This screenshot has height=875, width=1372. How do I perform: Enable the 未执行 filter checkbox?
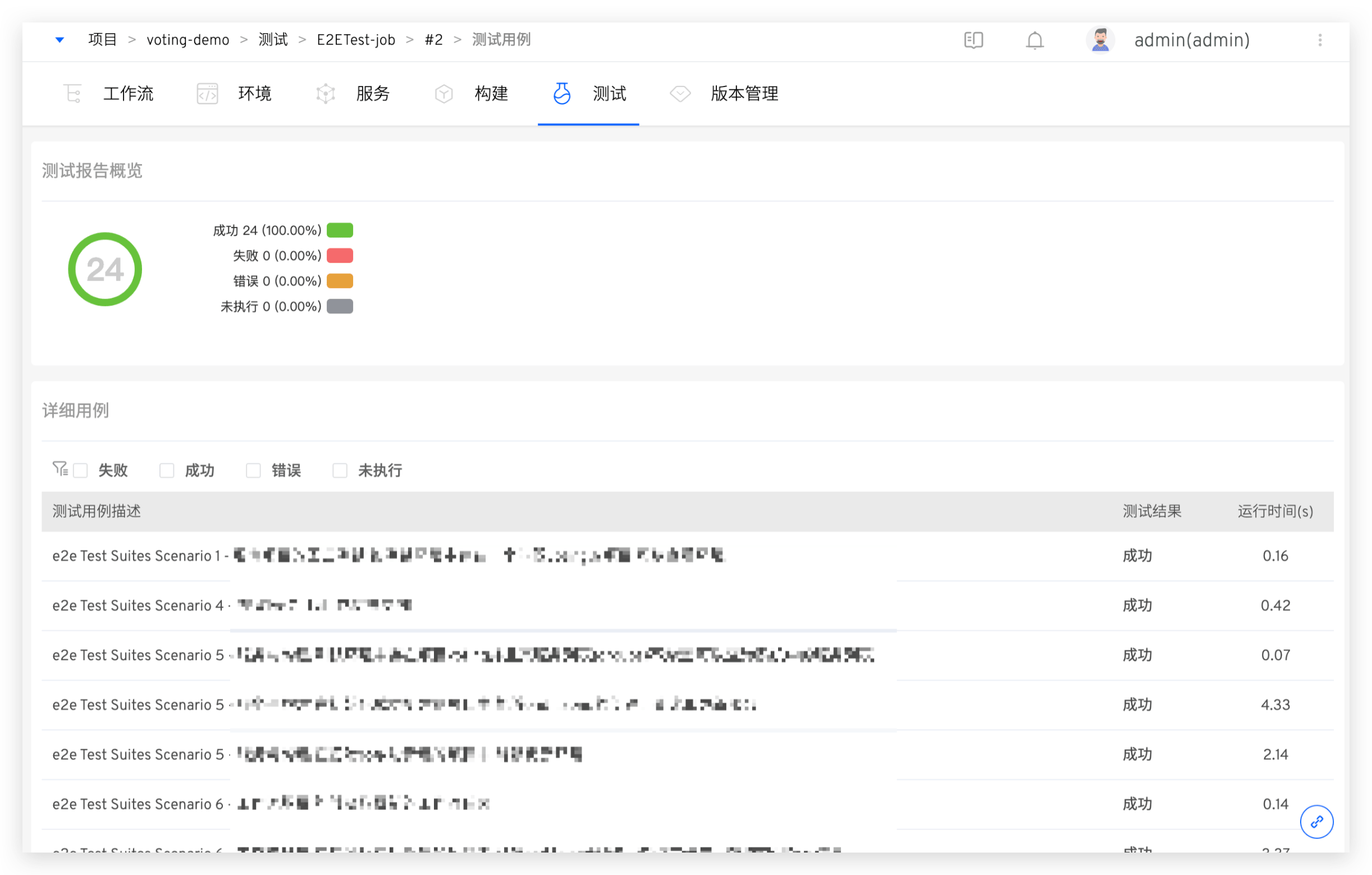point(340,470)
